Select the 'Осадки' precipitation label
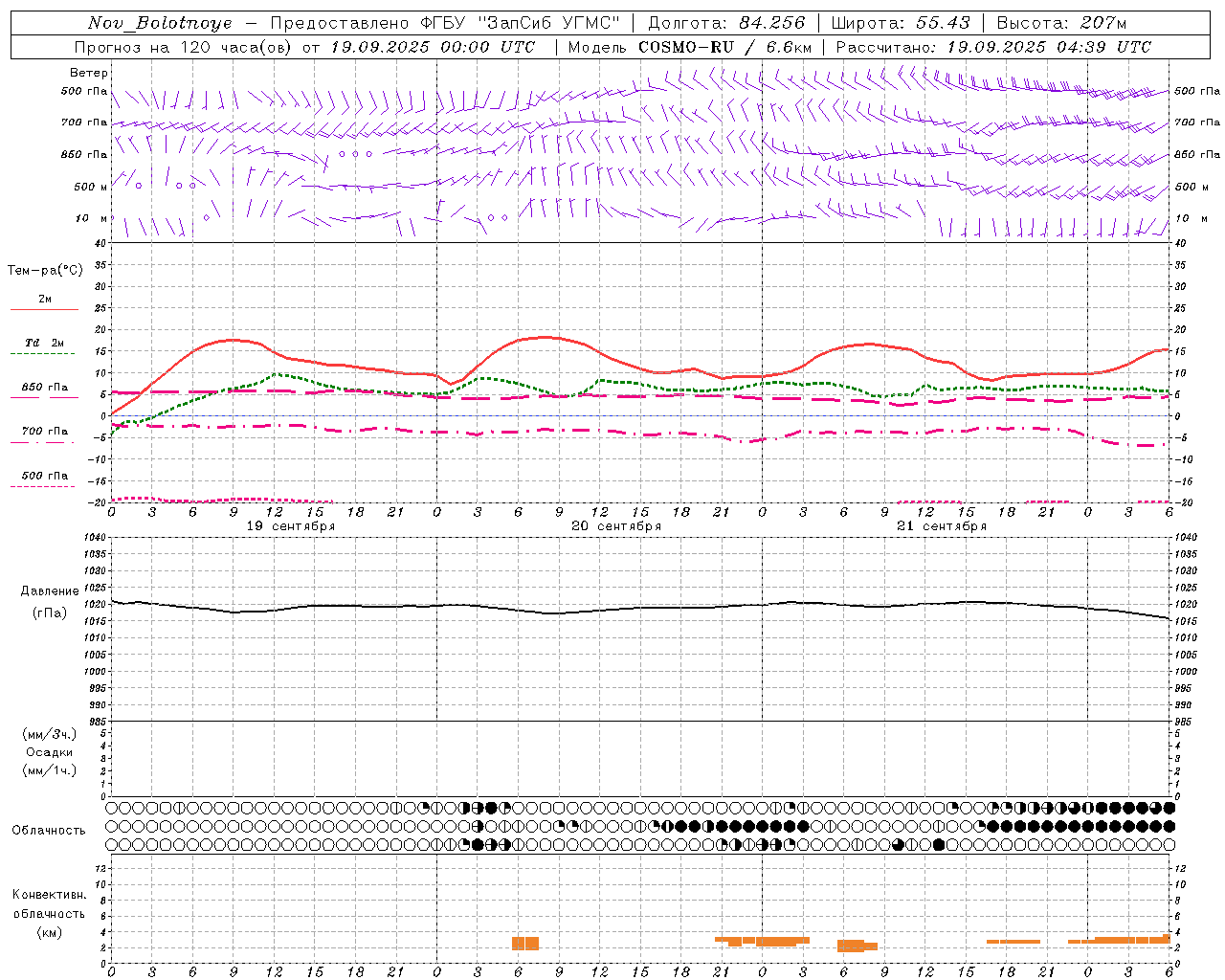This screenshot has width=1225, height=980. (x=49, y=752)
